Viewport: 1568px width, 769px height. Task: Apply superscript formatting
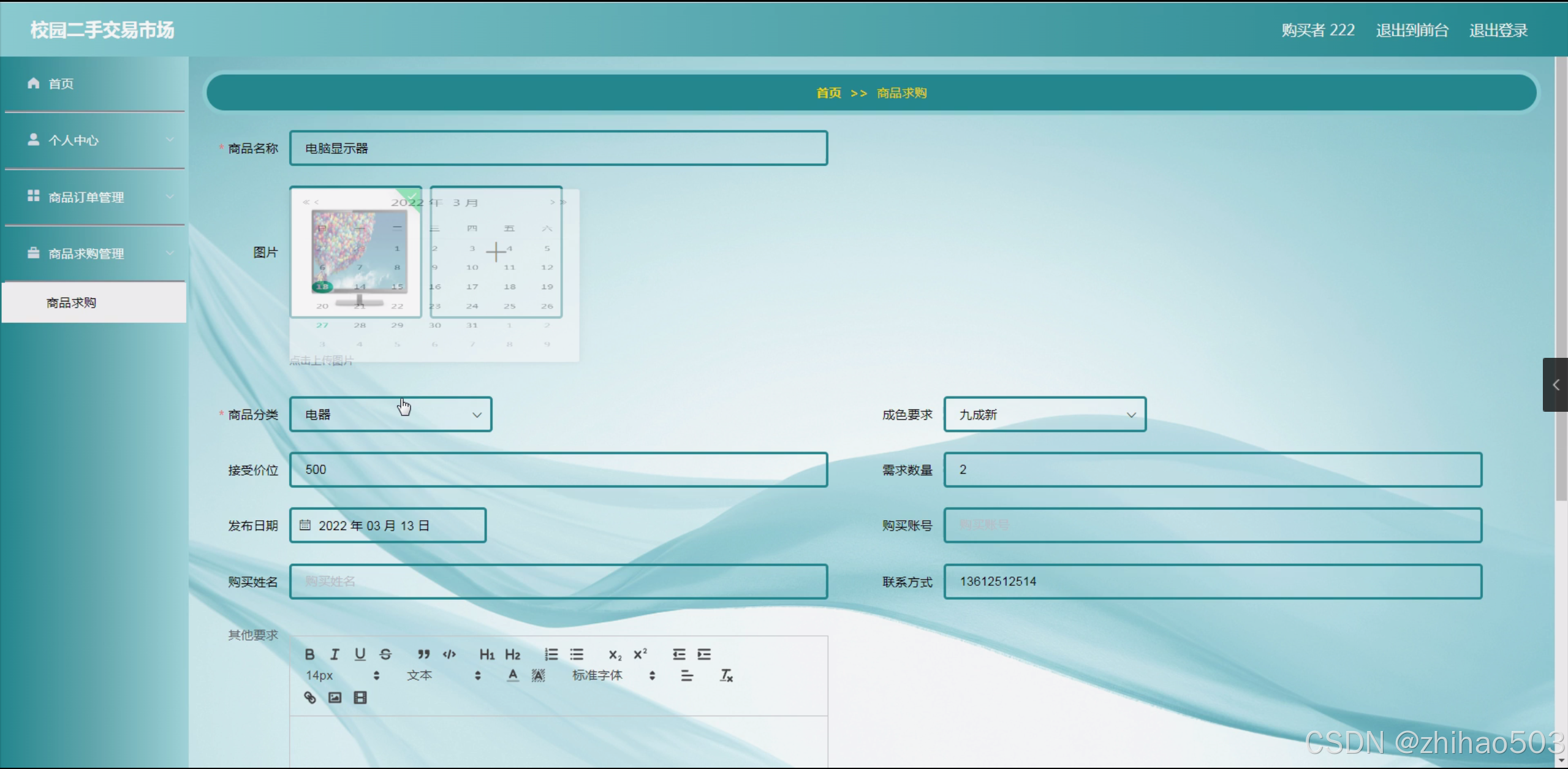pyautogui.click(x=640, y=654)
